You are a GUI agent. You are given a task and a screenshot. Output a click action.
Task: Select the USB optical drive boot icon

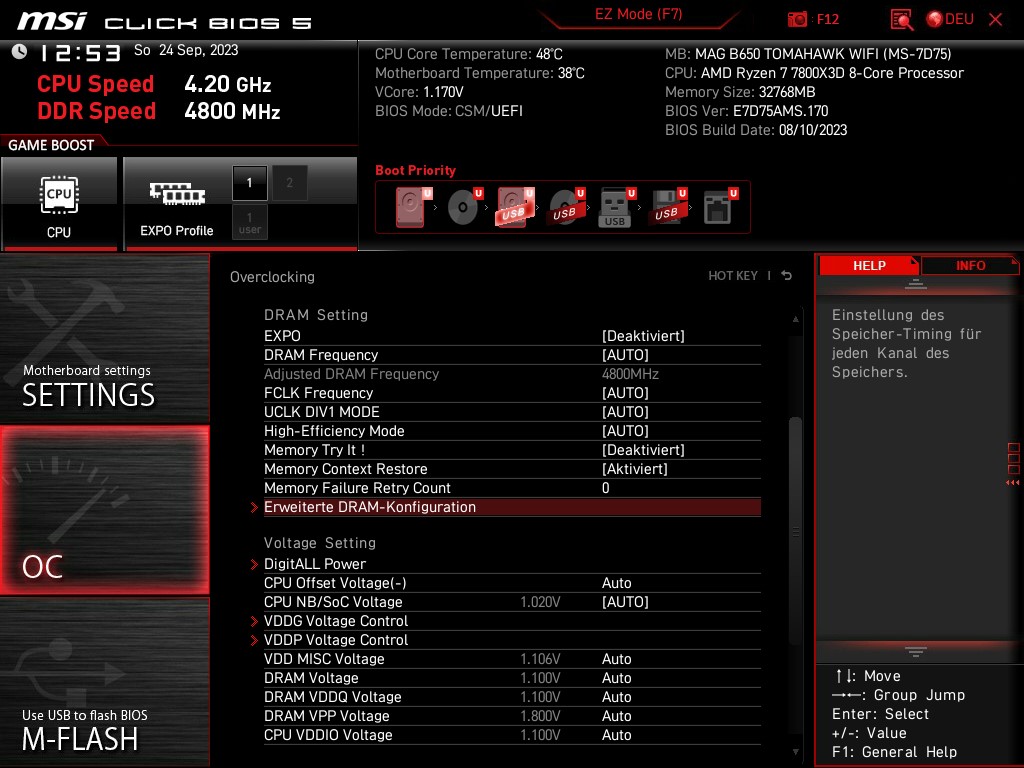[x=566, y=207]
